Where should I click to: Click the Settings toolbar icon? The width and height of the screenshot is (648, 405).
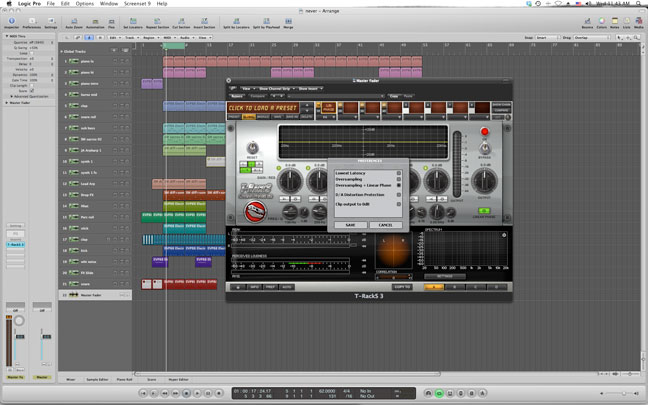tap(51, 22)
